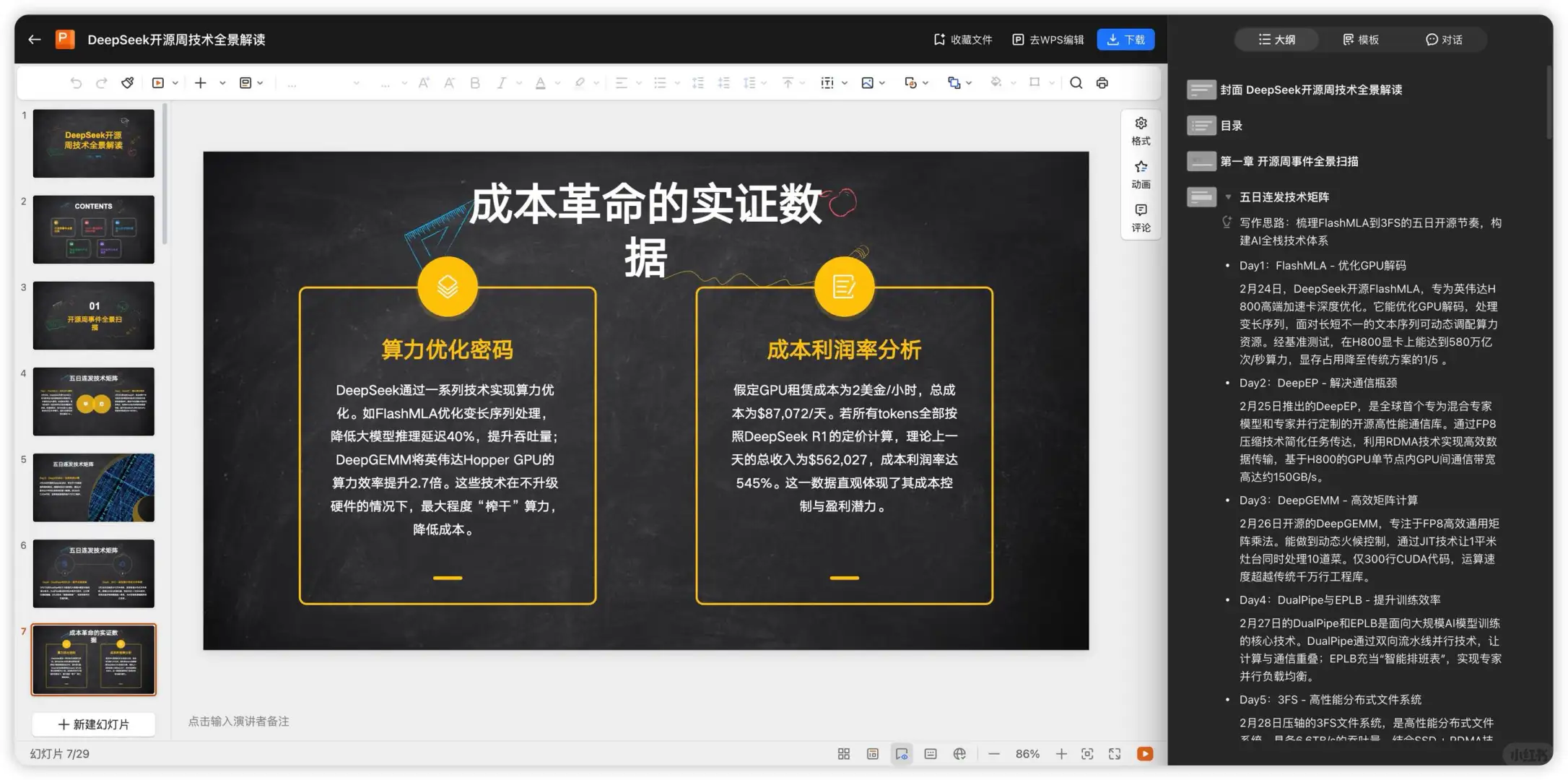The image size is (1568, 780).
Task: Toggle the speaker notes view icon
Action: tap(931, 754)
